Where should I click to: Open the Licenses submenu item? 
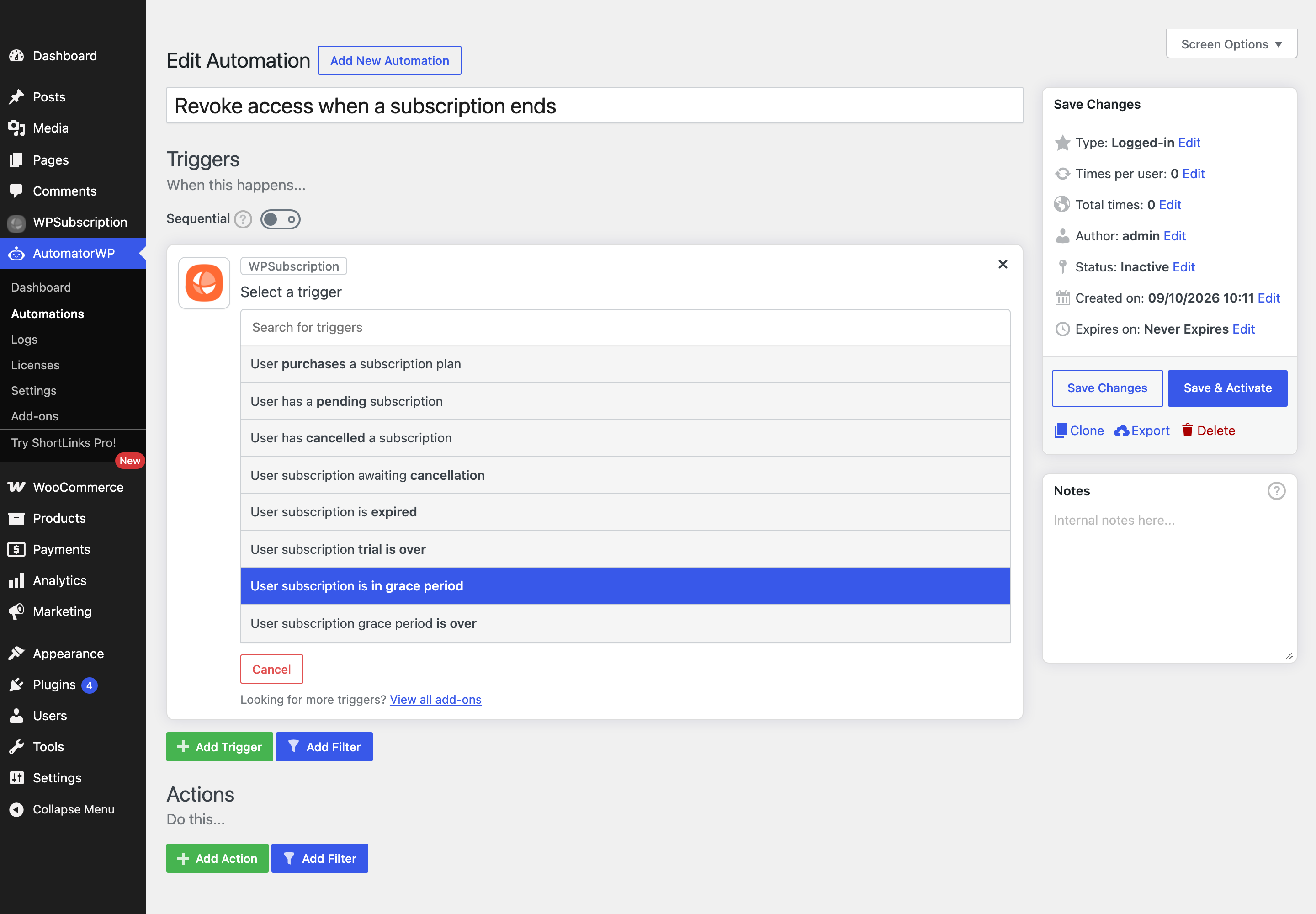click(36, 365)
